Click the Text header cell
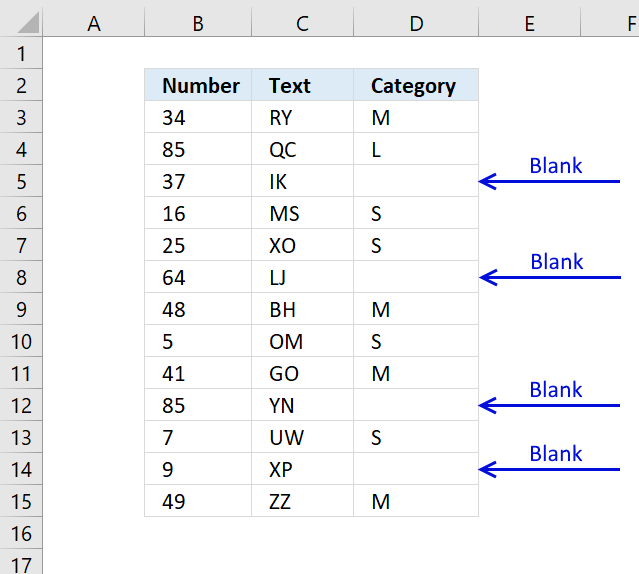The width and height of the screenshot is (639, 574). [302, 85]
